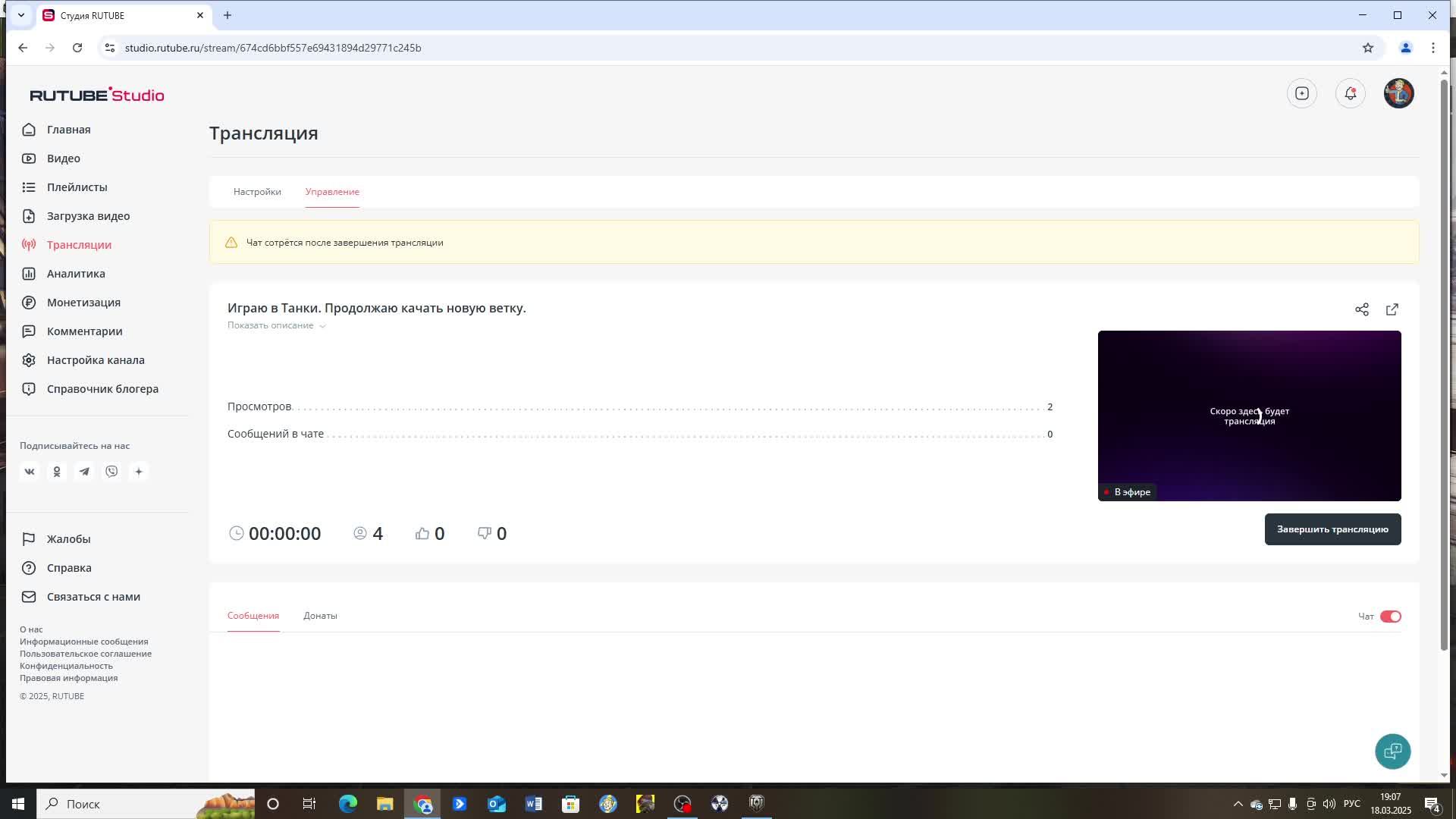The height and width of the screenshot is (819, 1456).
Task: Open stream in new window icon
Action: (1392, 309)
